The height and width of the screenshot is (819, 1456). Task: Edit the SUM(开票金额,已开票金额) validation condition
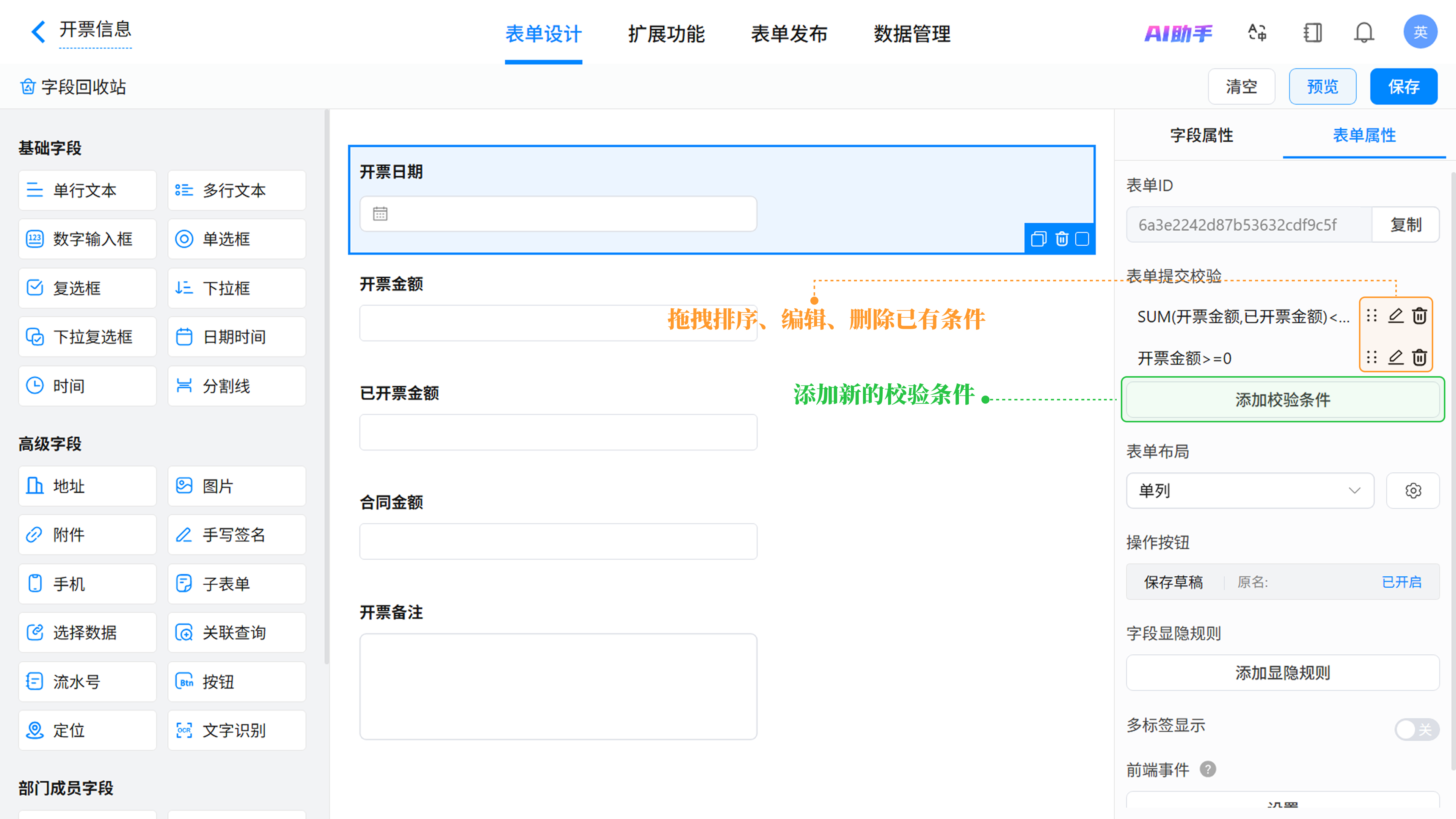point(1395,315)
